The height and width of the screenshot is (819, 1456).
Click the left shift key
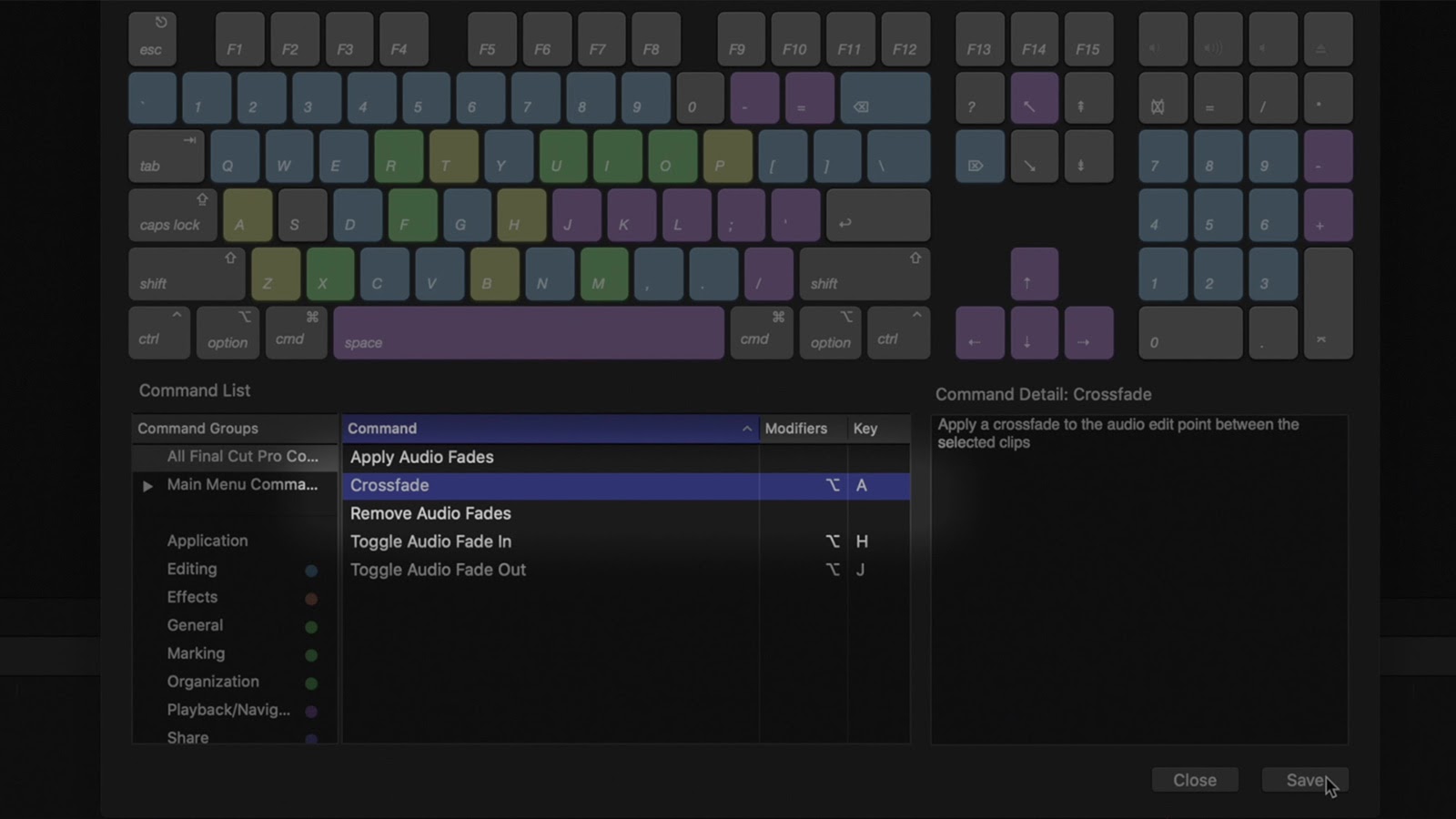[187, 274]
